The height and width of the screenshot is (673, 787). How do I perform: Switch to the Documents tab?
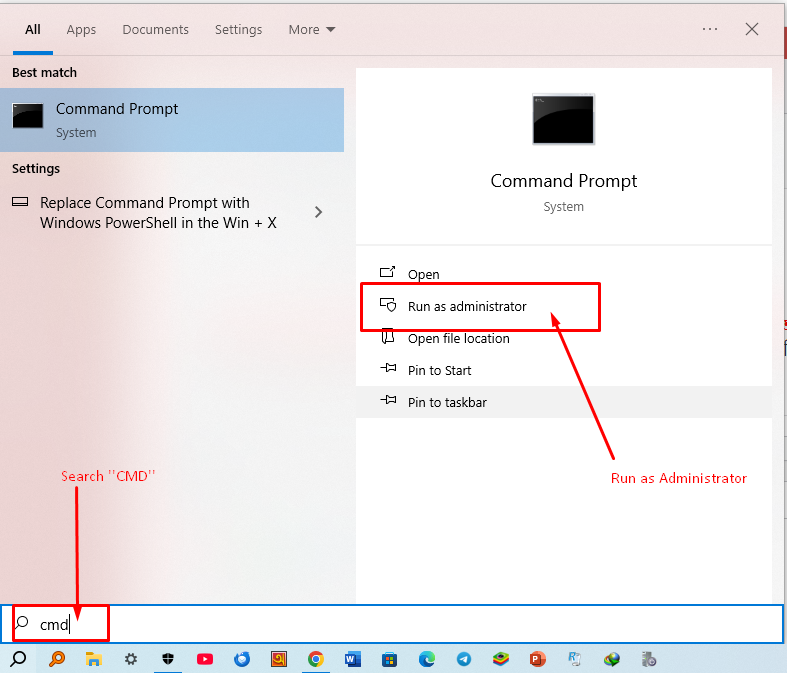(x=155, y=30)
